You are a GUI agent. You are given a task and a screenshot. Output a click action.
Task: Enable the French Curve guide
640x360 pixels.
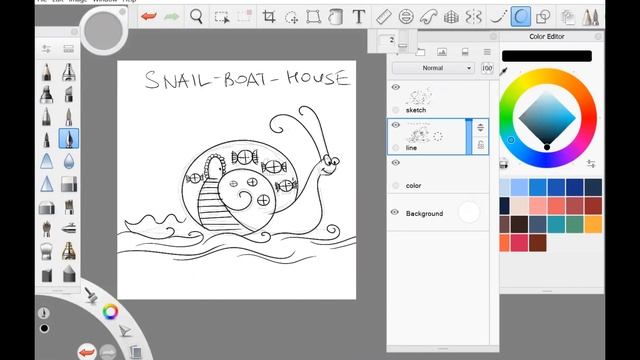(x=429, y=17)
